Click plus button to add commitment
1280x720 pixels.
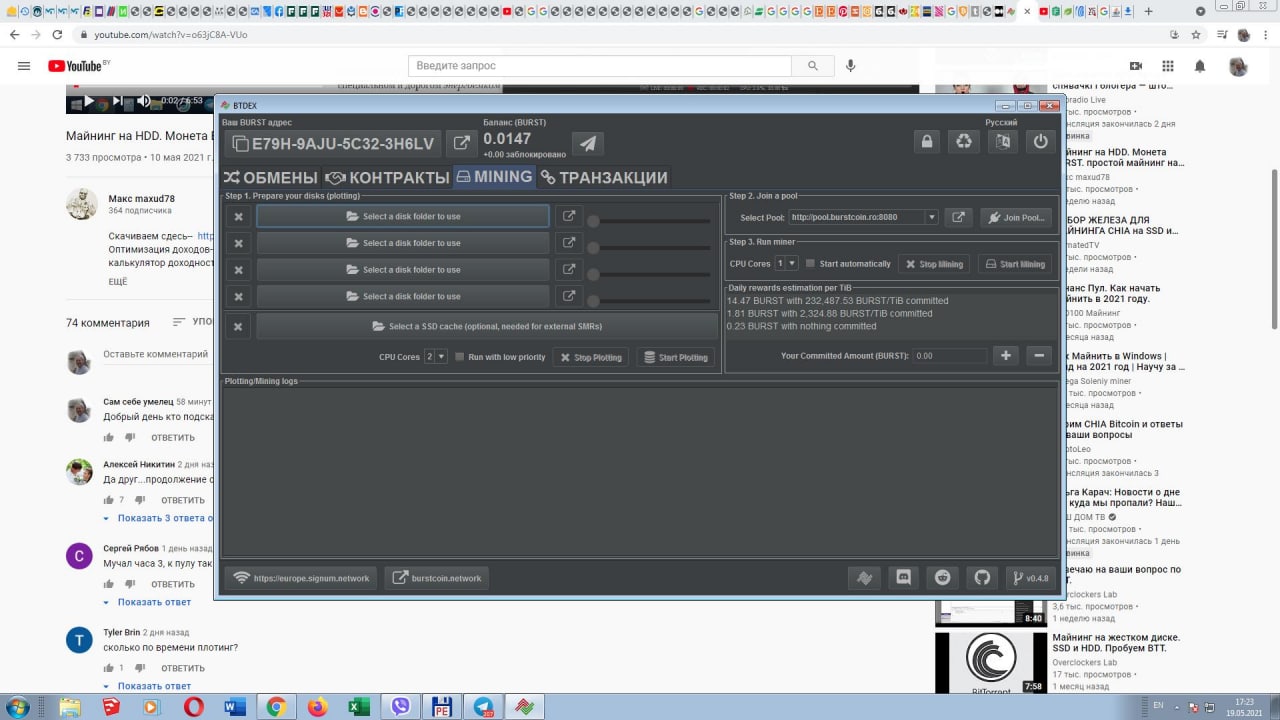coord(1006,355)
